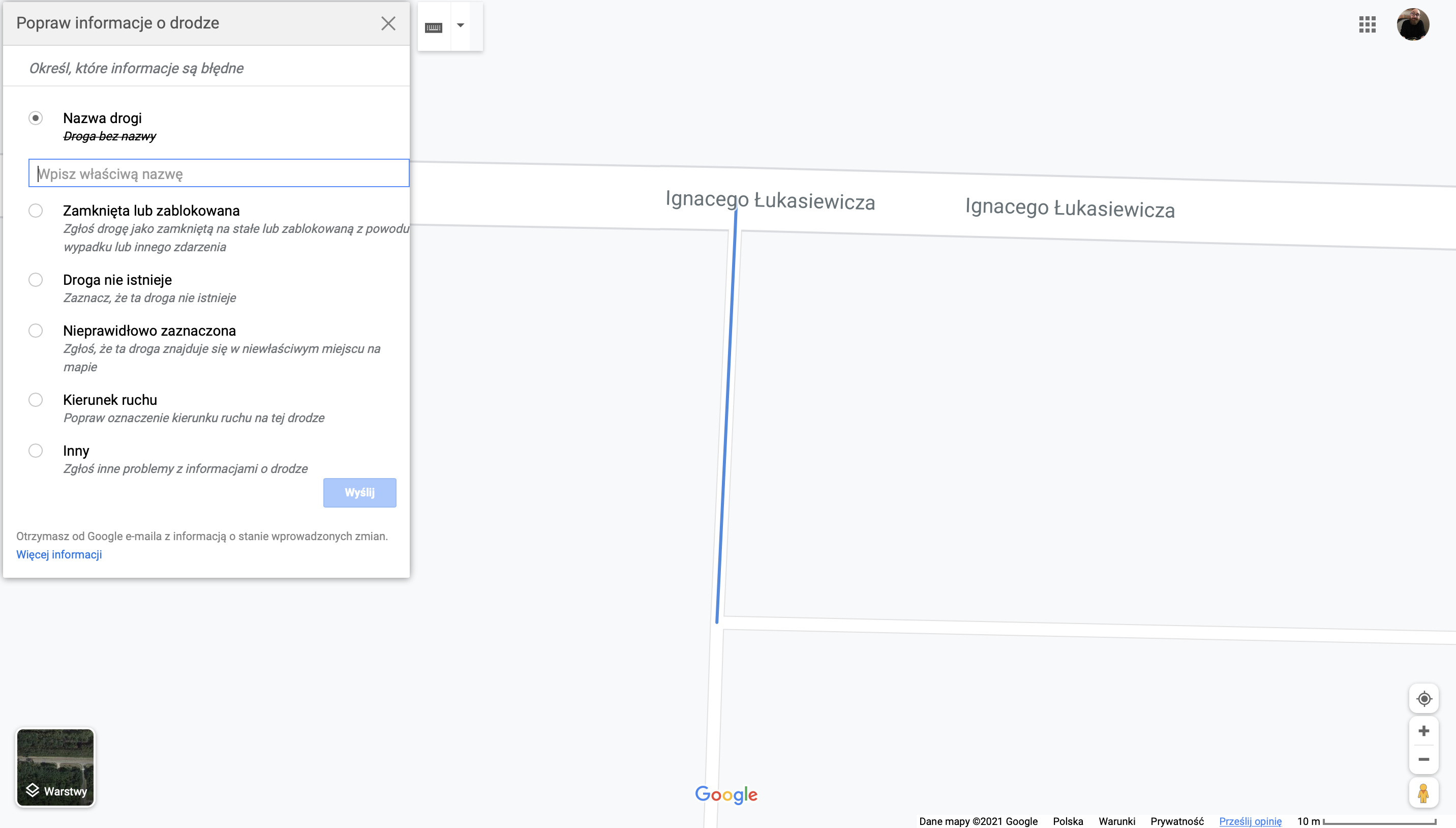Focus the Wpisz właściwą nazwę field
Image resolution: width=1456 pixels, height=828 pixels.
219,173
